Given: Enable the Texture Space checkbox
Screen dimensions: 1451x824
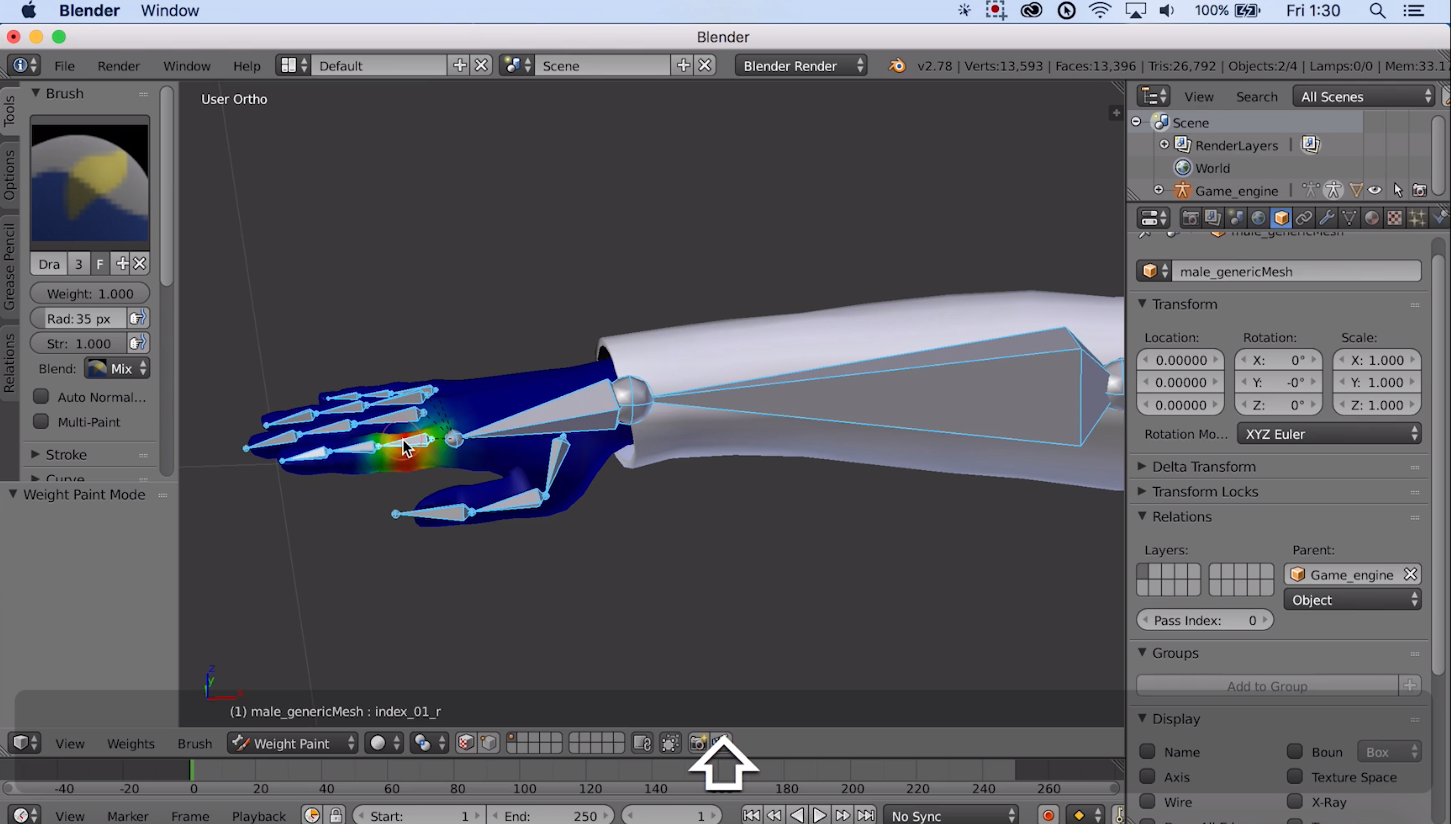Looking at the screenshot, I should [x=1295, y=777].
